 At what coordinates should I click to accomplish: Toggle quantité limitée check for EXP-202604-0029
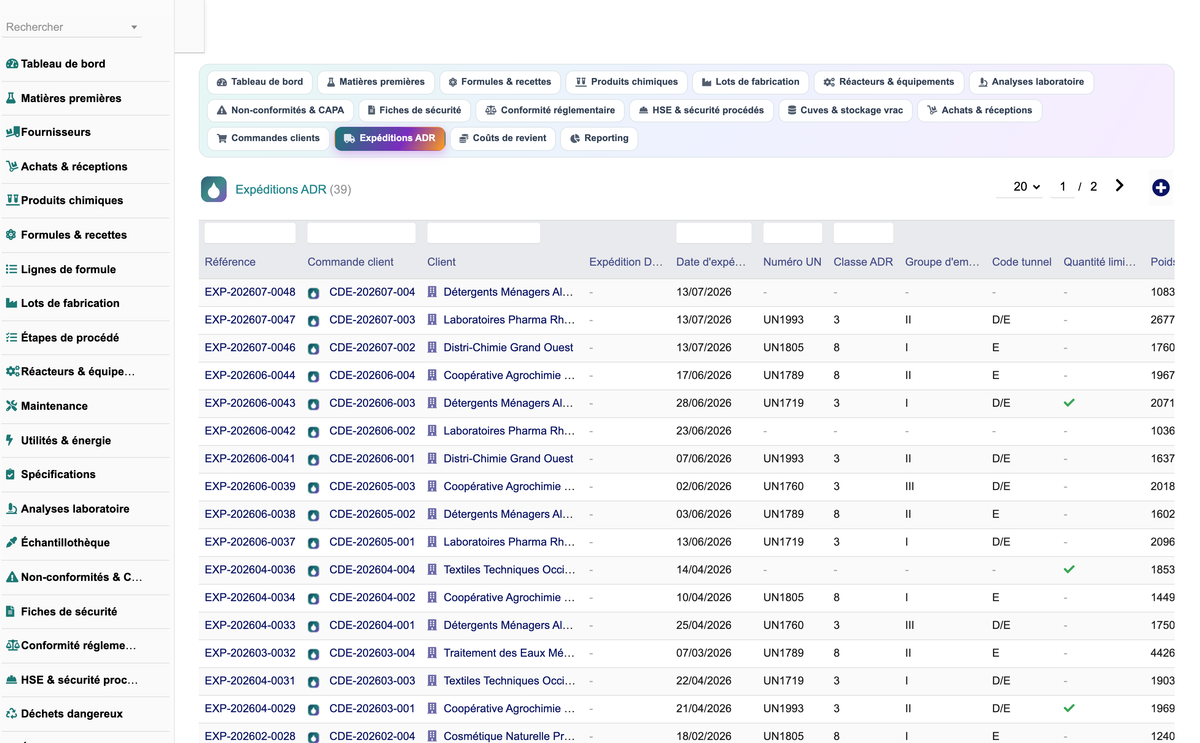click(1069, 708)
